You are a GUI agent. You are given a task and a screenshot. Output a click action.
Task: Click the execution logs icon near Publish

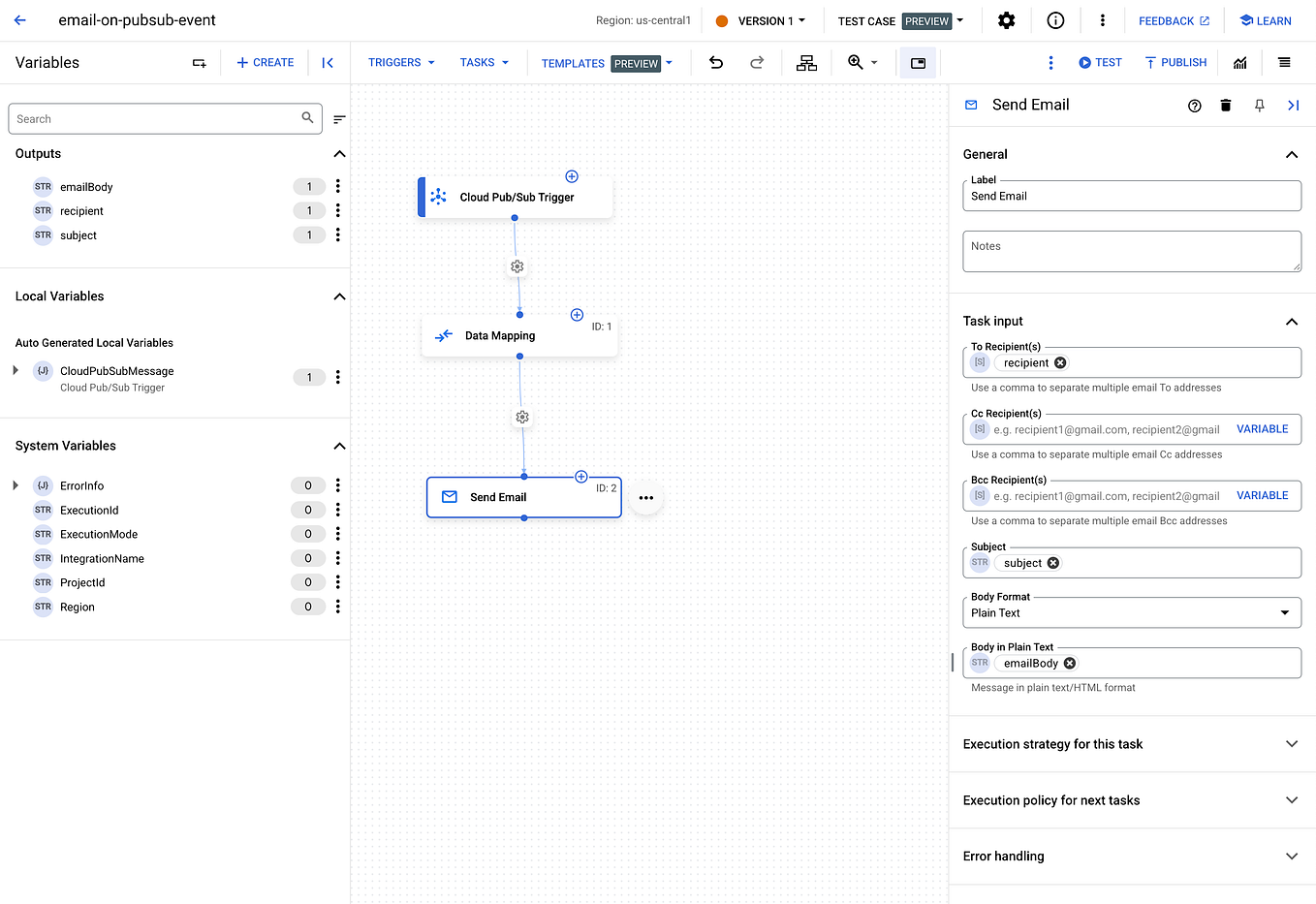[1285, 62]
